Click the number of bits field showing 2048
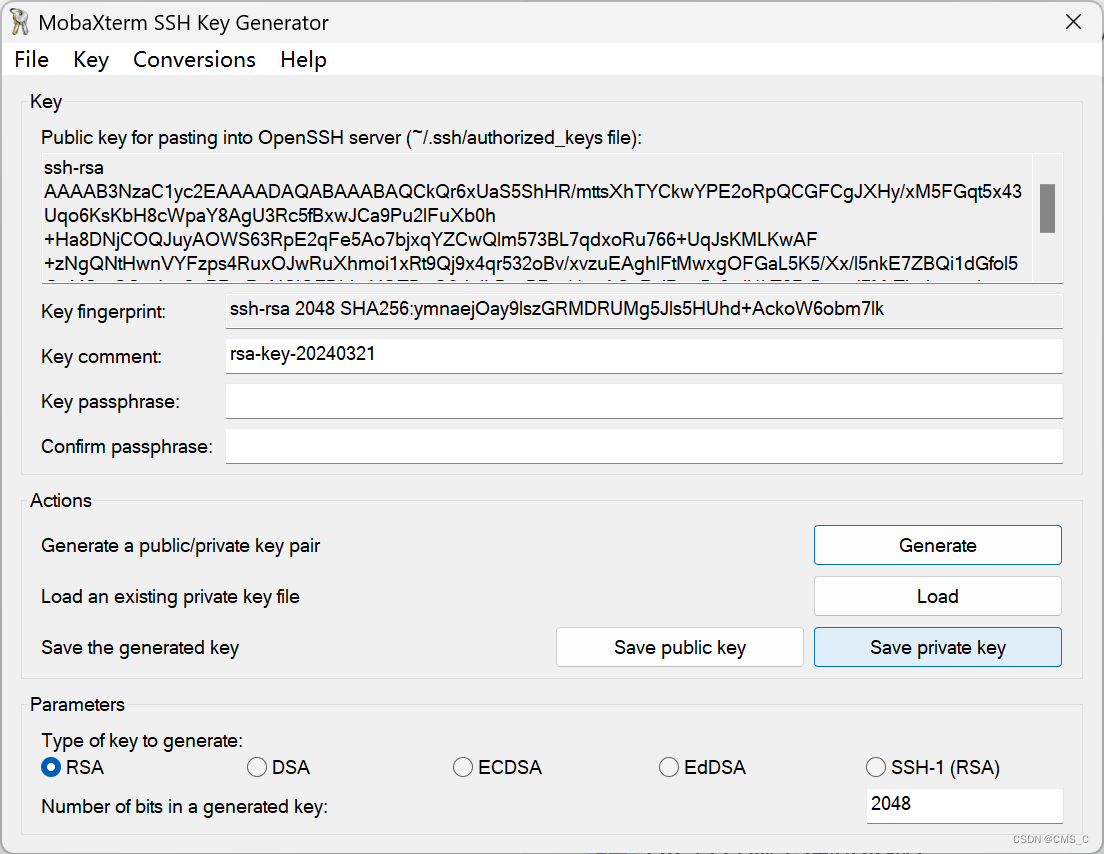This screenshot has width=1104, height=854. point(964,805)
